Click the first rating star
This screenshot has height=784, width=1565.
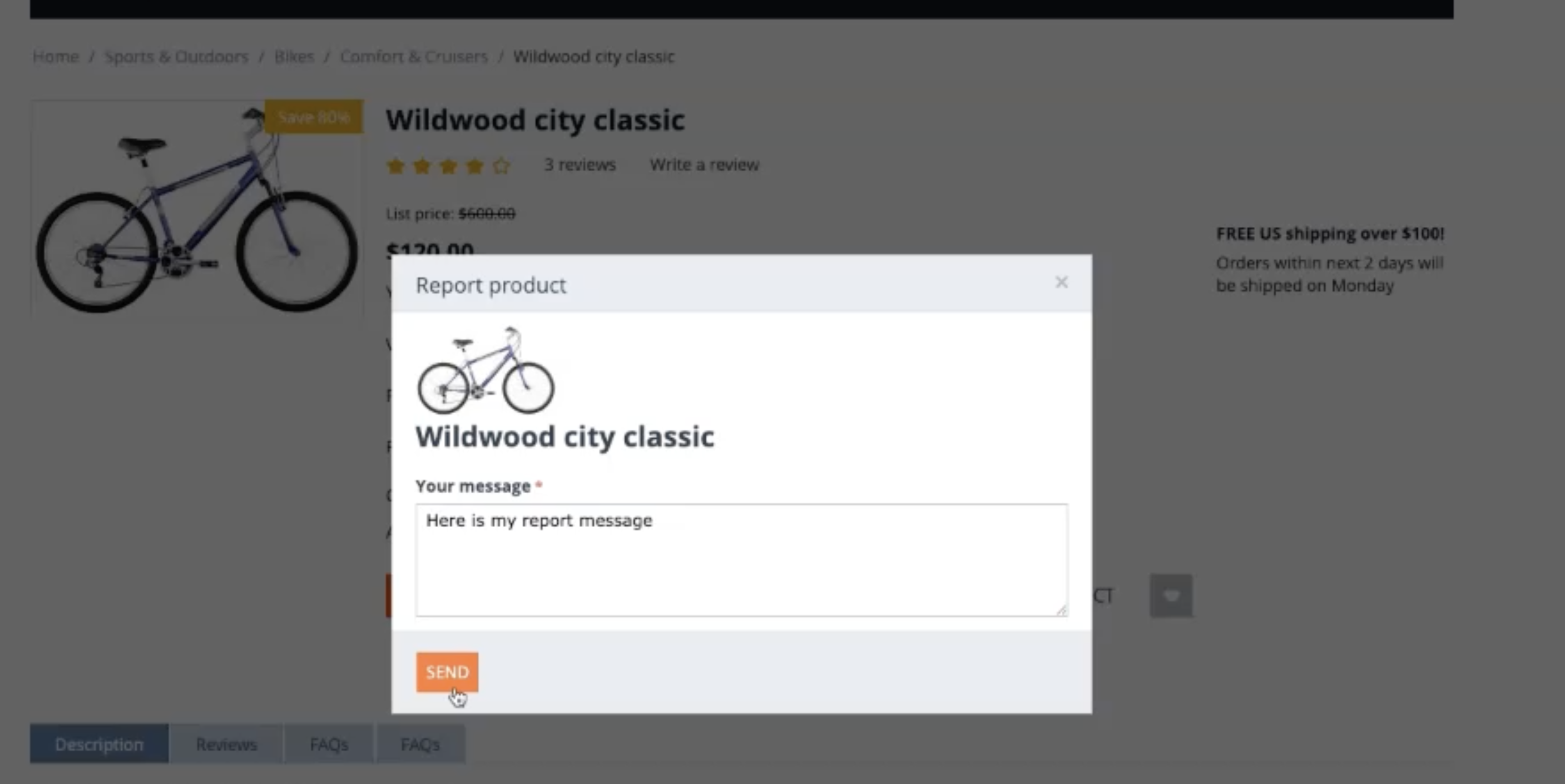[x=395, y=166]
